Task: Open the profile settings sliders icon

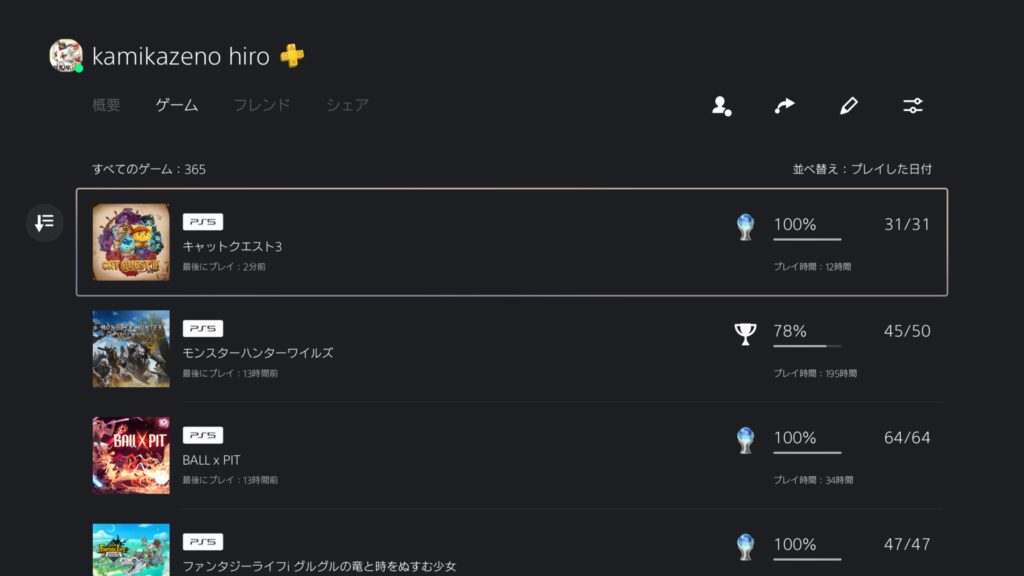Action: pos(911,105)
